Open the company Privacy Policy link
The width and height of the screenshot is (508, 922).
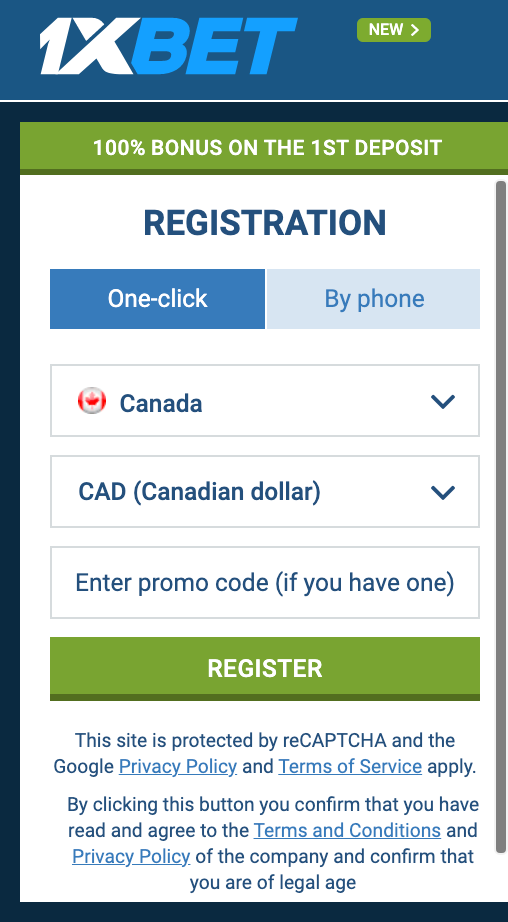click(x=131, y=856)
